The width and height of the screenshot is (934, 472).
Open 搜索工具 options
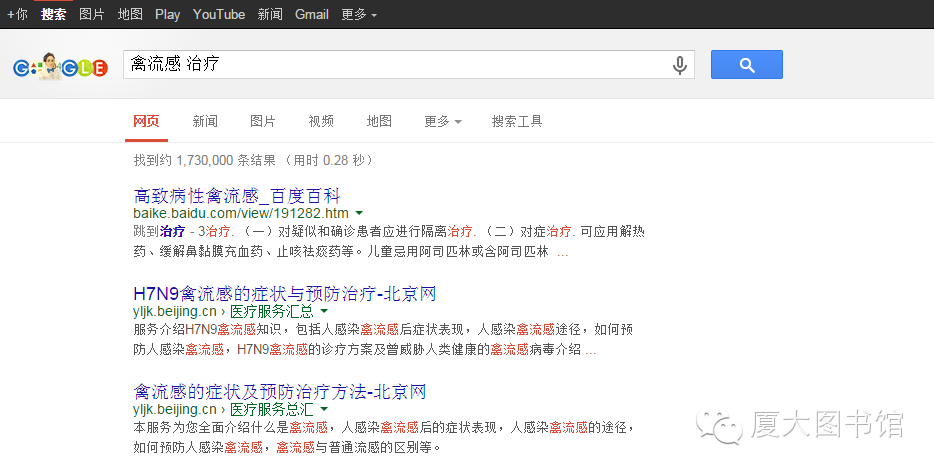(516, 121)
